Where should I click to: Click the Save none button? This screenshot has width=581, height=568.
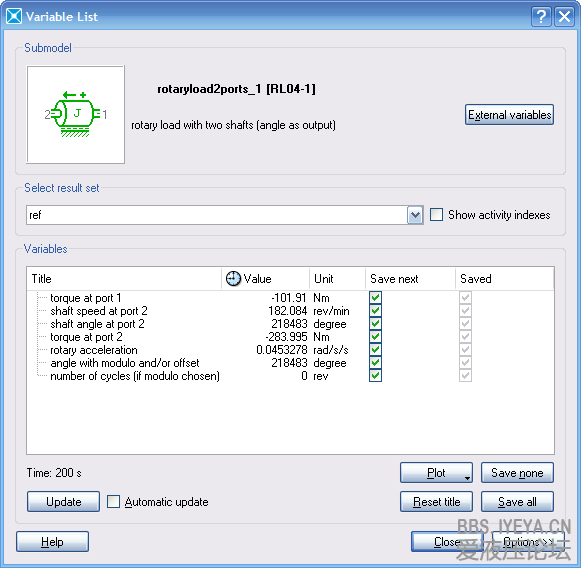(517, 473)
